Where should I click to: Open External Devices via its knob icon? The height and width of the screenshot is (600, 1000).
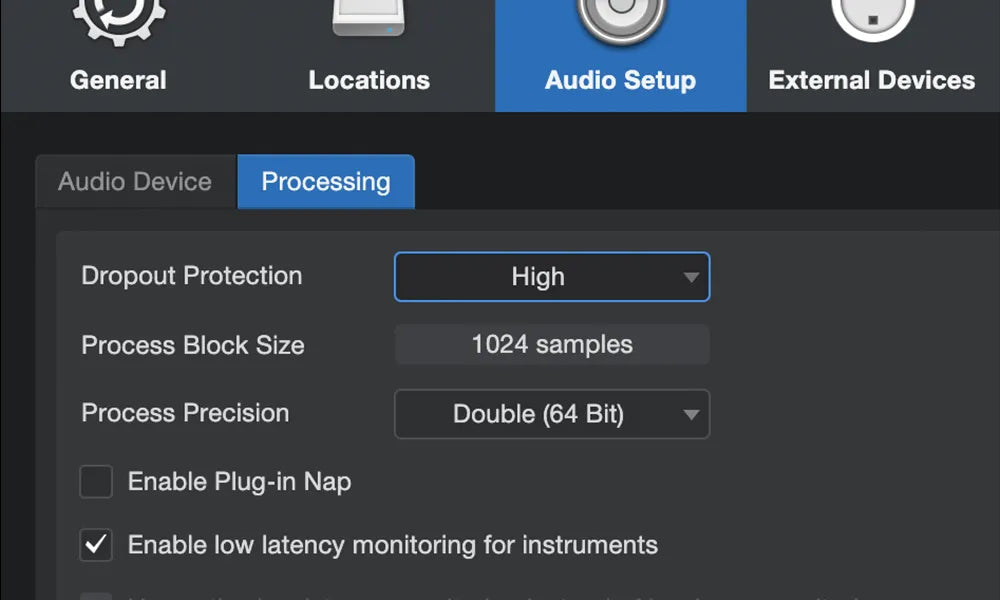[870, 18]
